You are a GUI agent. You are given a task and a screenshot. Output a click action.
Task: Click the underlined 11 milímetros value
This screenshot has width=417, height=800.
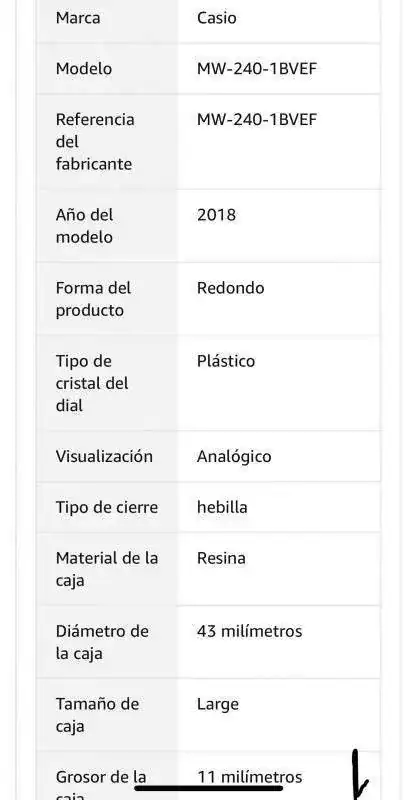250,778
